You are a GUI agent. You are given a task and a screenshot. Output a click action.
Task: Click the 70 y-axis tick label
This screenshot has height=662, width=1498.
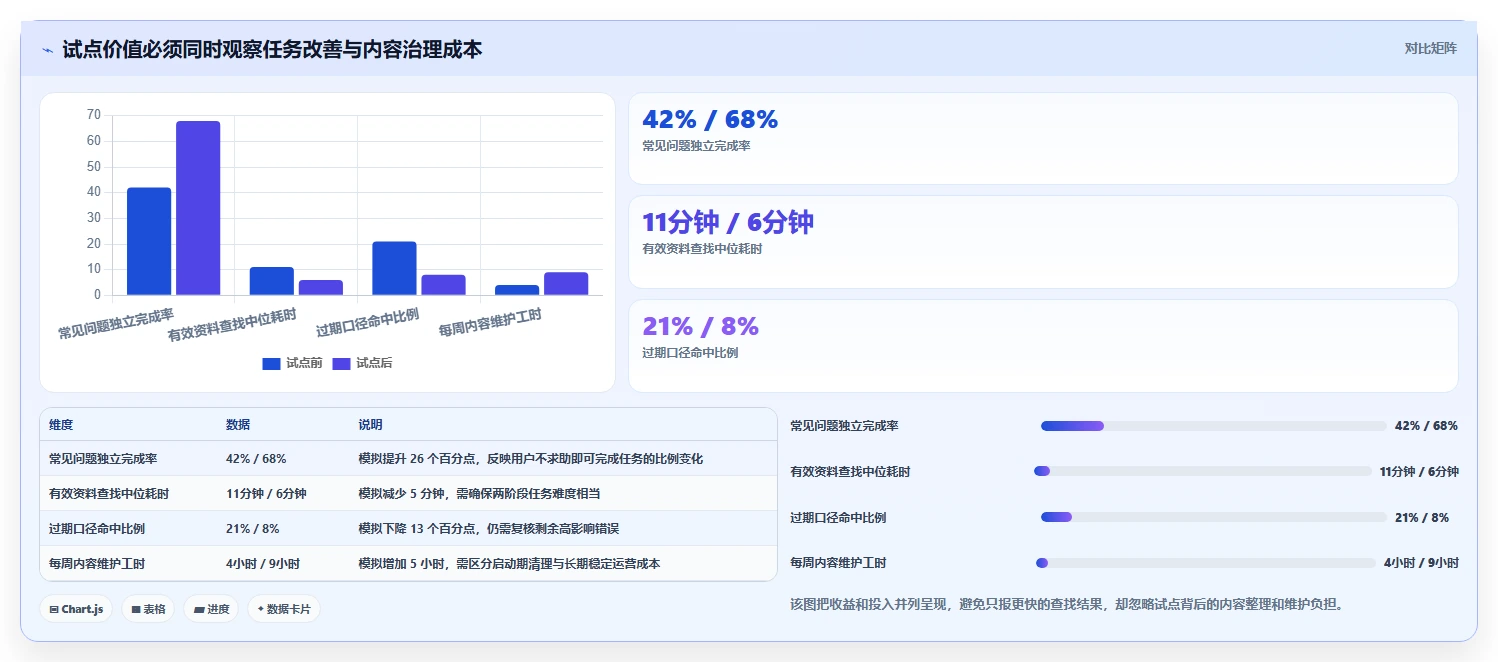pyautogui.click(x=93, y=115)
